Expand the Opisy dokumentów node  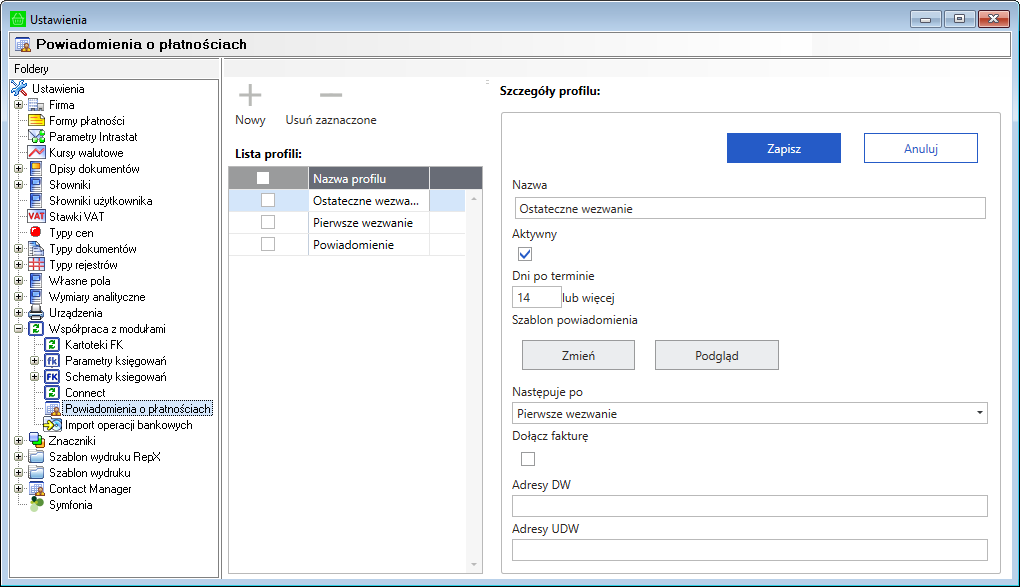coord(19,169)
